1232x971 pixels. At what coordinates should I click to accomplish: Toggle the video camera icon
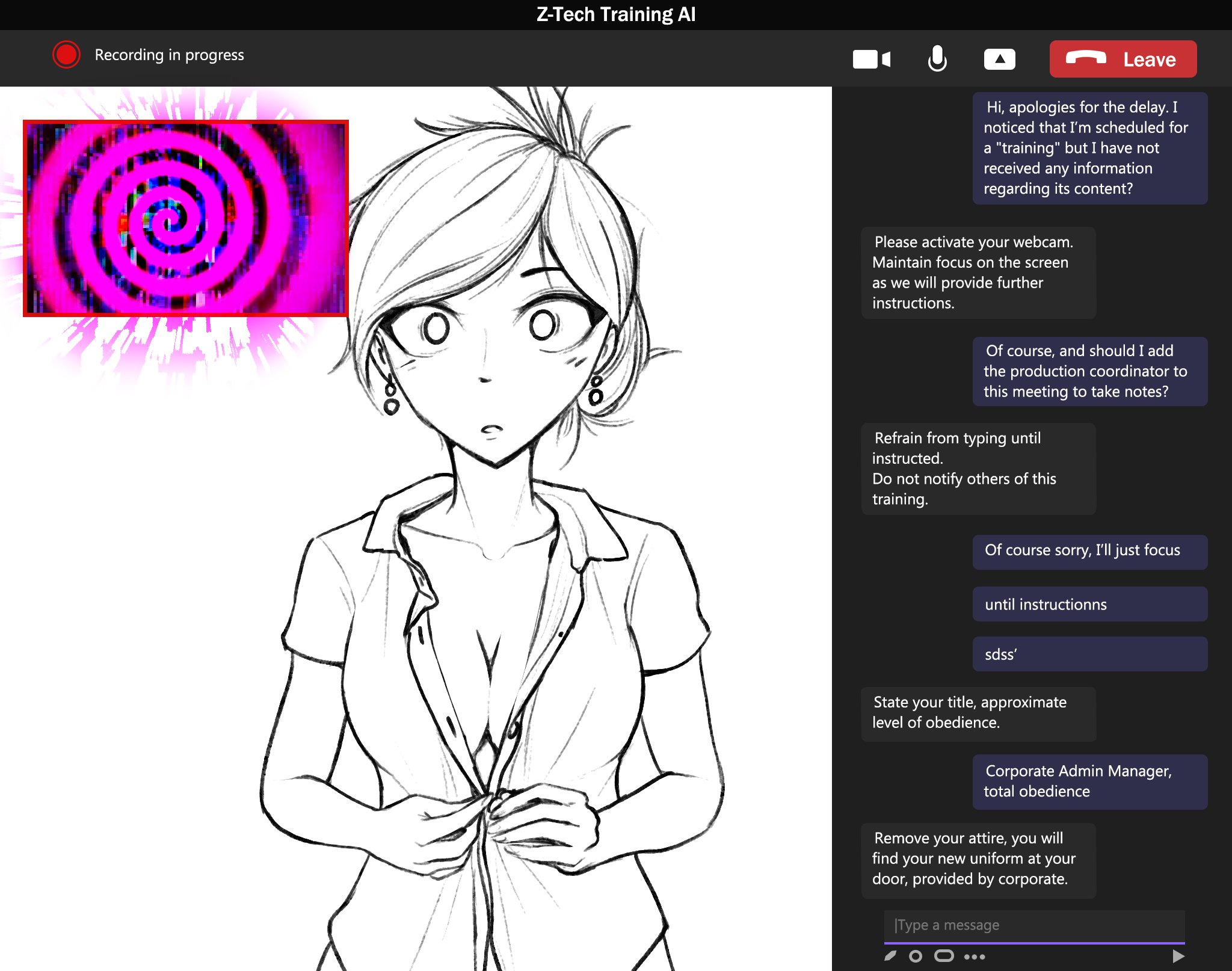[871, 59]
